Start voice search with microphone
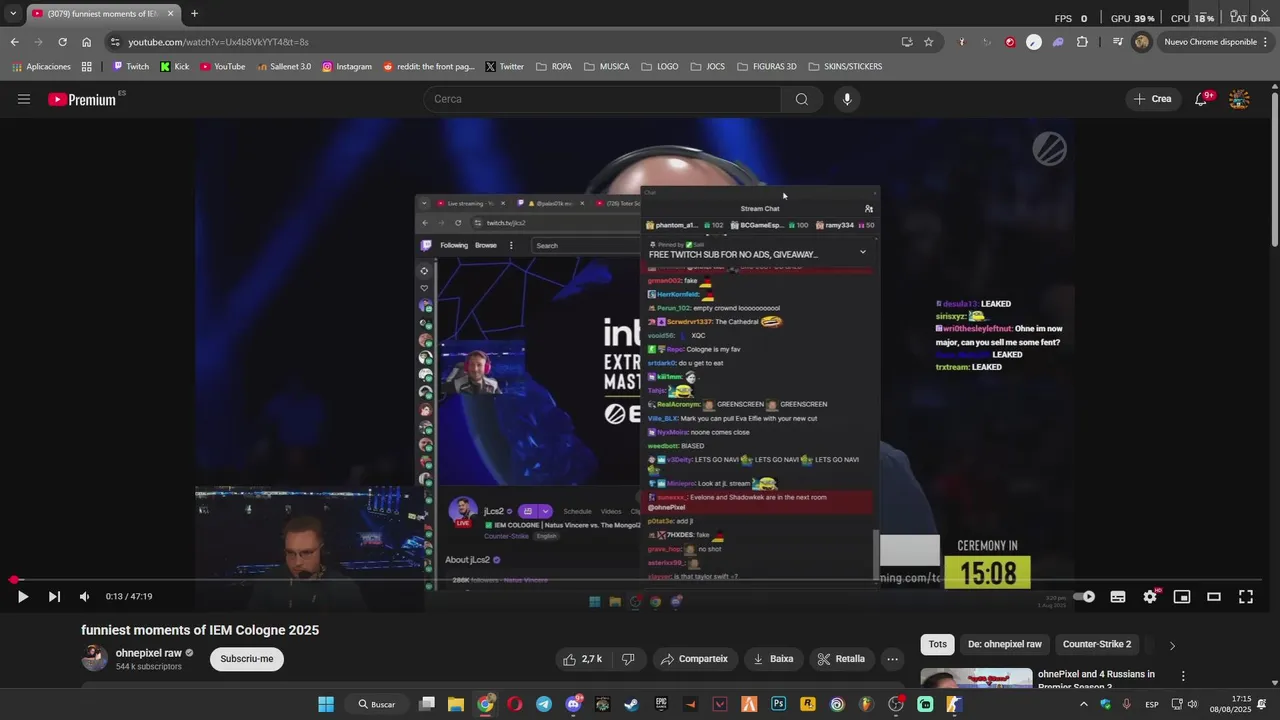 (847, 99)
